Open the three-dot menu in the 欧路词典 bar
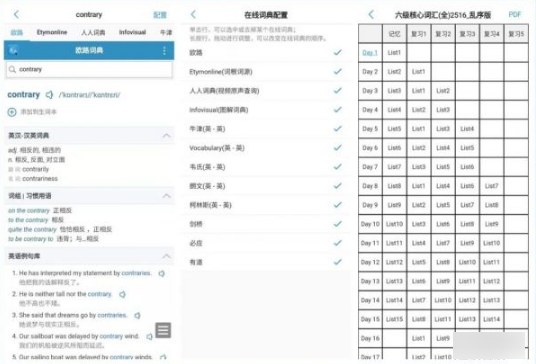536x364 pixels. tap(164, 51)
